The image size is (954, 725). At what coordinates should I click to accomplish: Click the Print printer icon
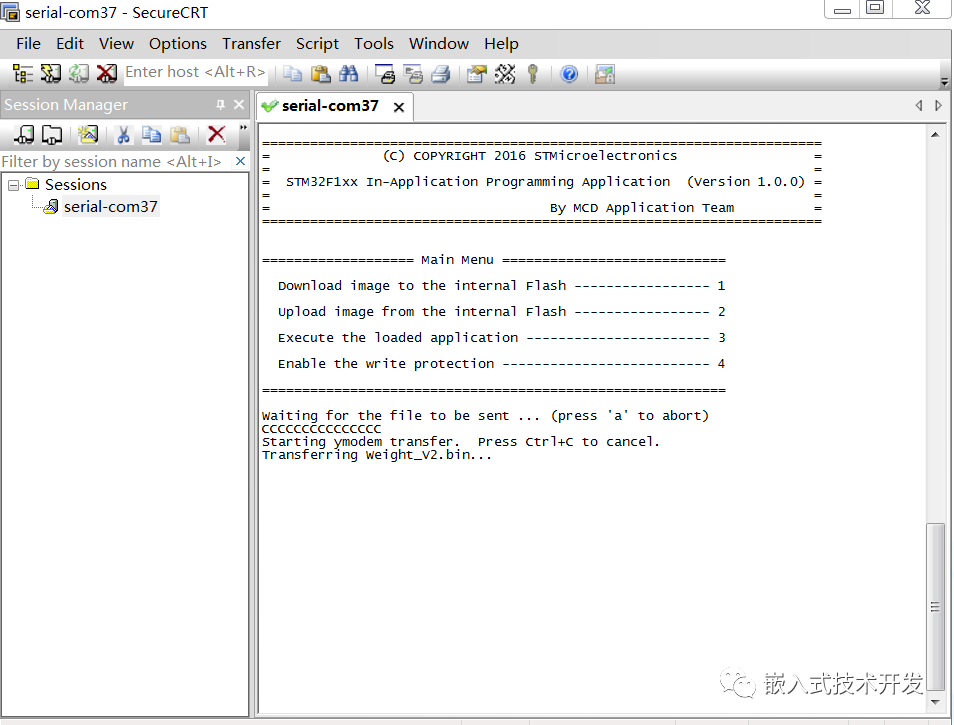click(440, 74)
